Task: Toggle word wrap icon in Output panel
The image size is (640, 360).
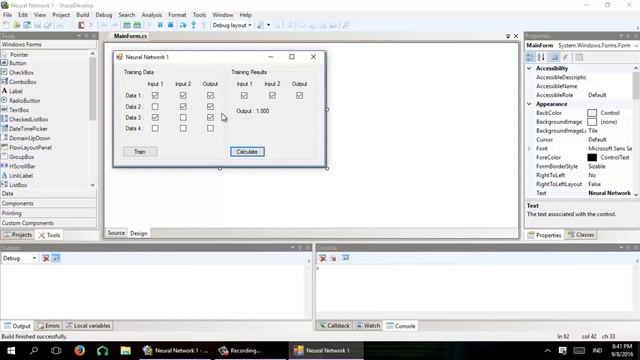Action: [x=56, y=258]
